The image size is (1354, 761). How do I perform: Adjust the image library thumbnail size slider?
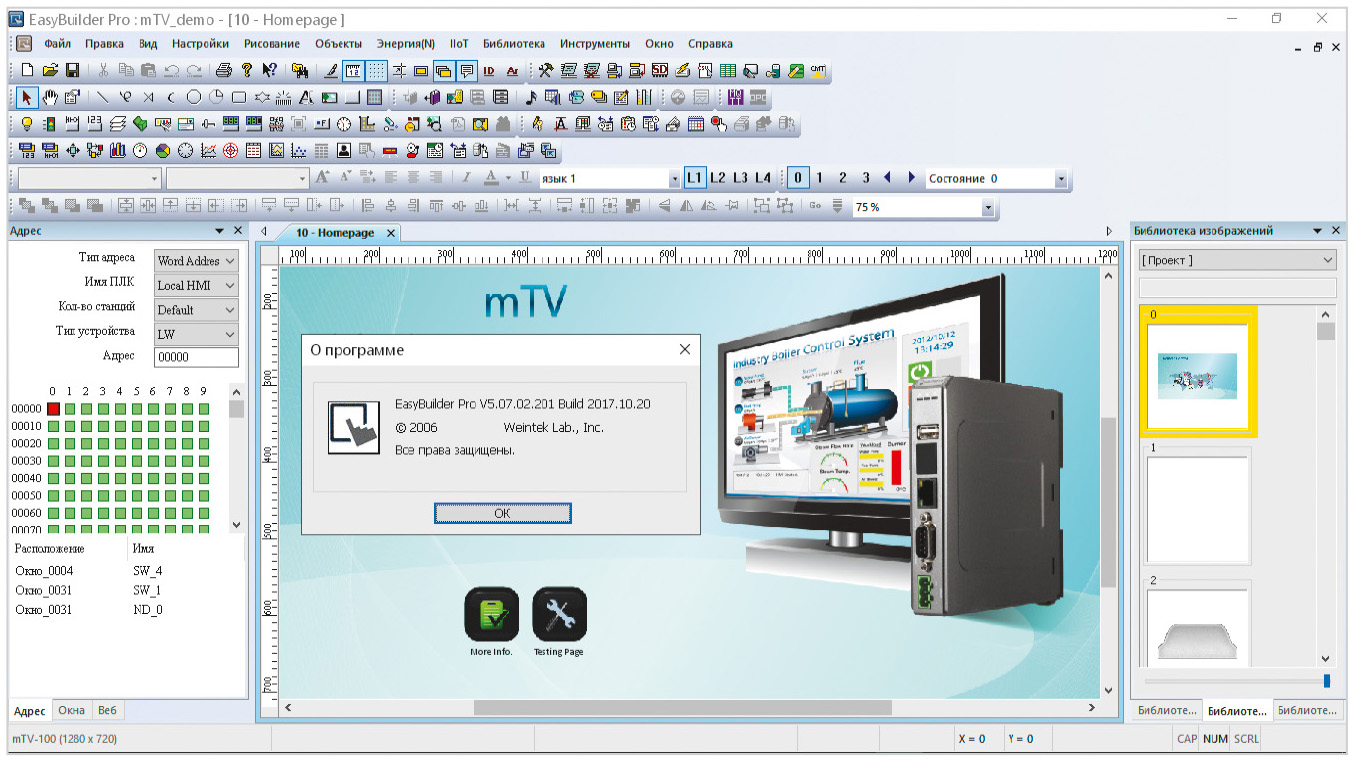[1327, 681]
